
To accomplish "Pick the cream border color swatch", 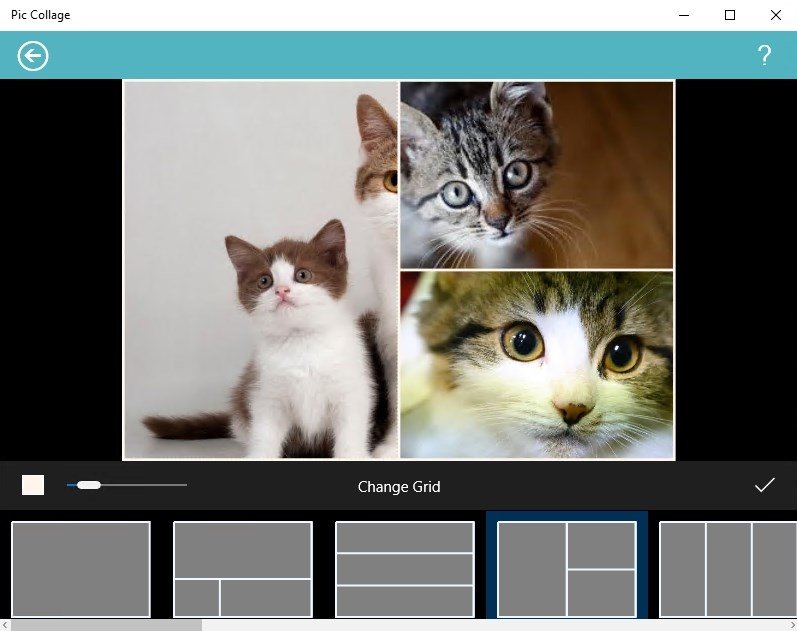I will coord(33,485).
